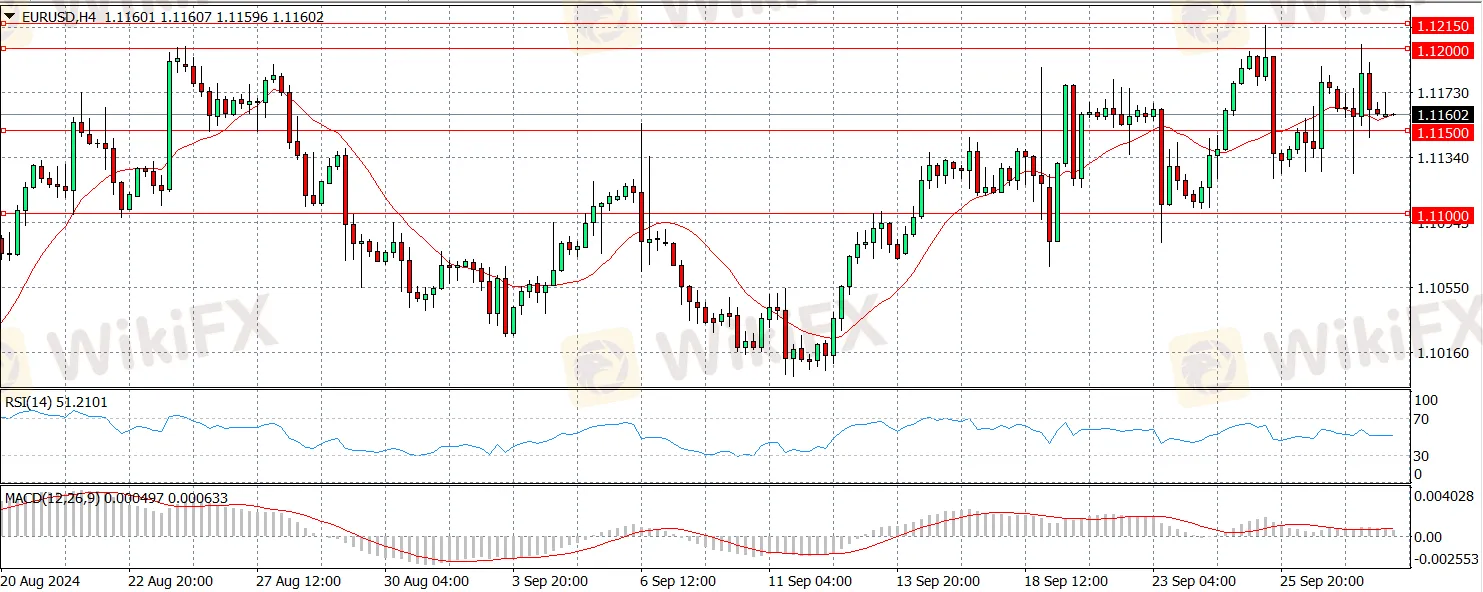The width and height of the screenshot is (1483, 592).
Task: Click the 1.11340 price scale value
Action: click(x=1443, y=158)
